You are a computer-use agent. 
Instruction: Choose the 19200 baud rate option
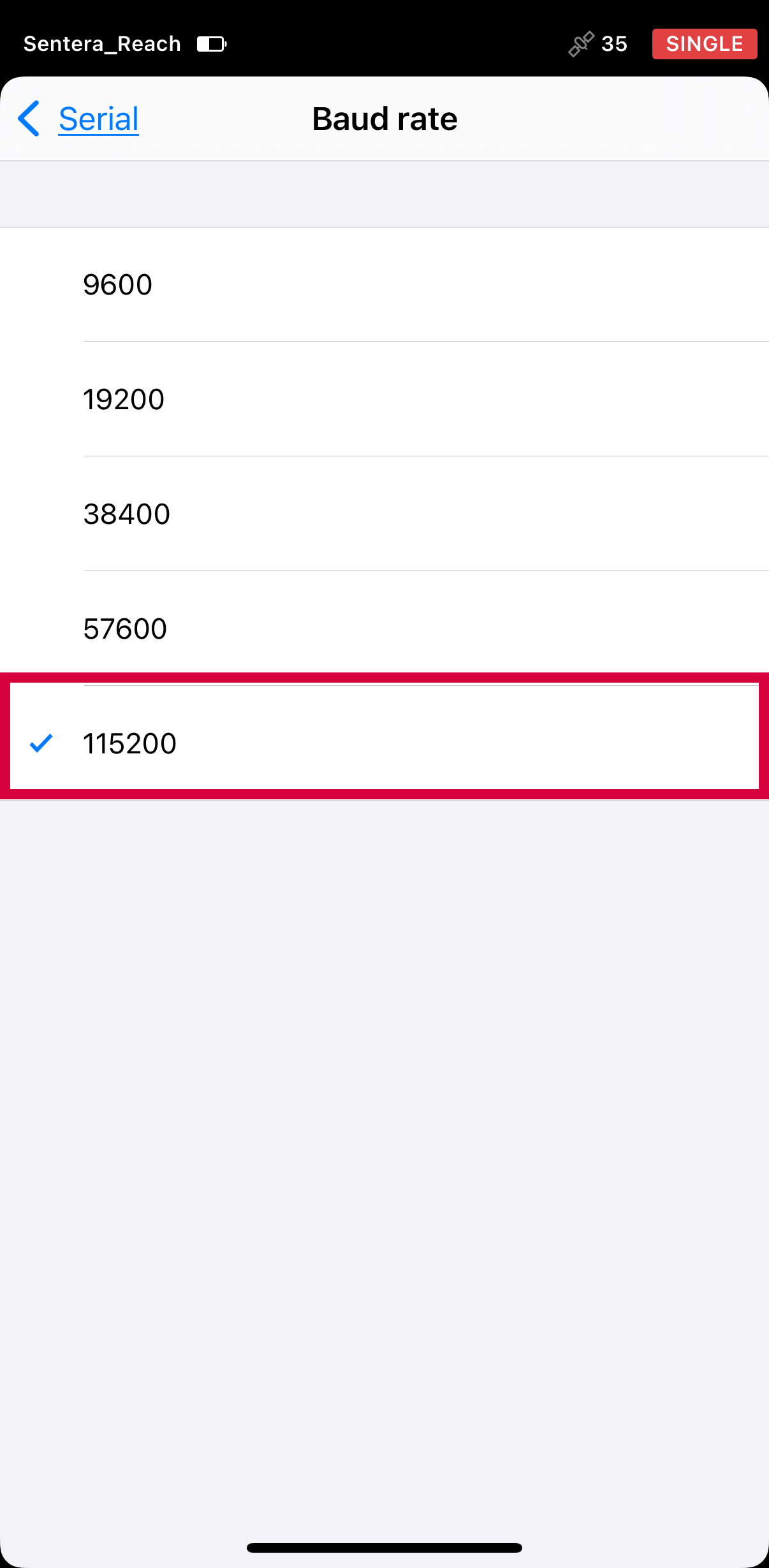(x=124, y=400)
